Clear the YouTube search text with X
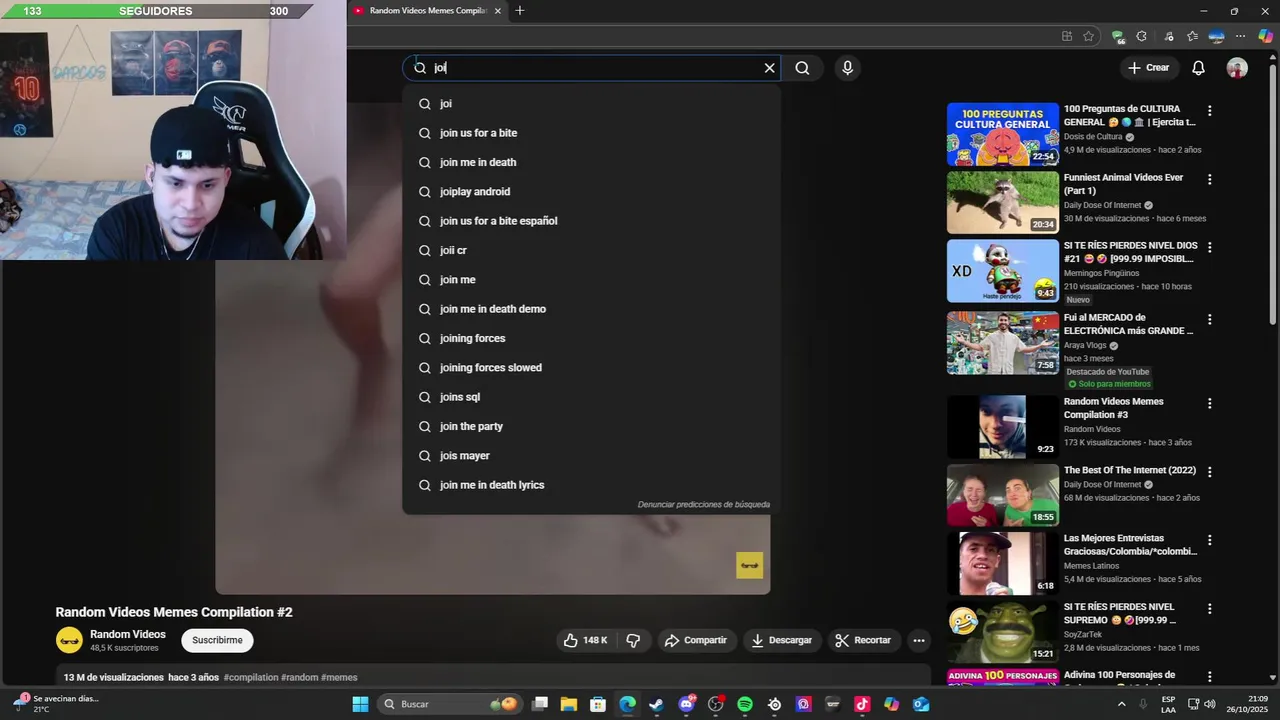This screenshot has height=720, width=1280. pyautogui.click(x=769, y=68)
